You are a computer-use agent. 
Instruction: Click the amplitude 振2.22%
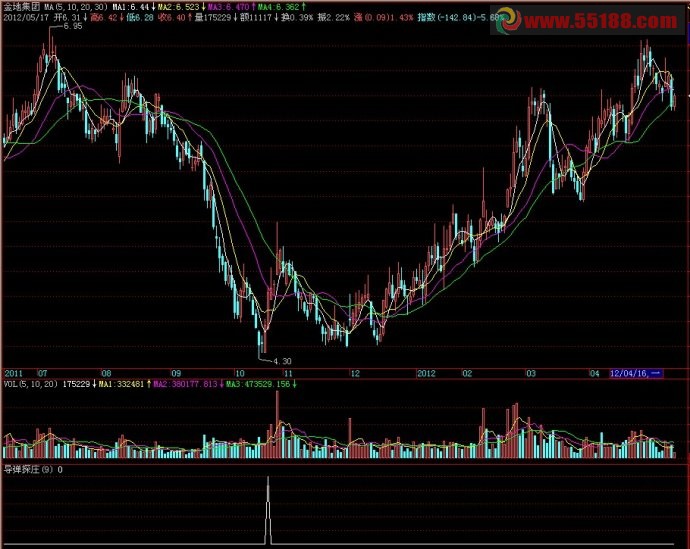coord(334,18)
